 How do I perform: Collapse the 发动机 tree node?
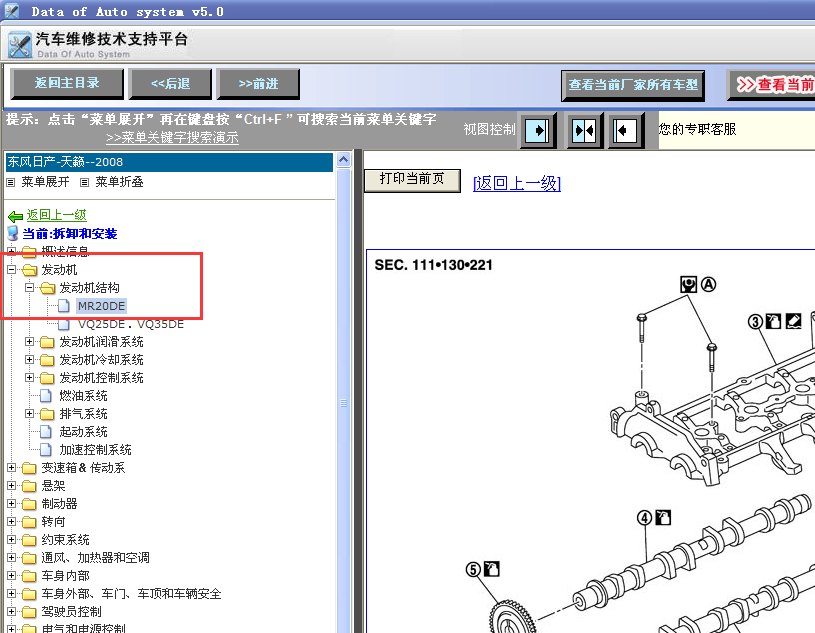click(x=11, y=270)
